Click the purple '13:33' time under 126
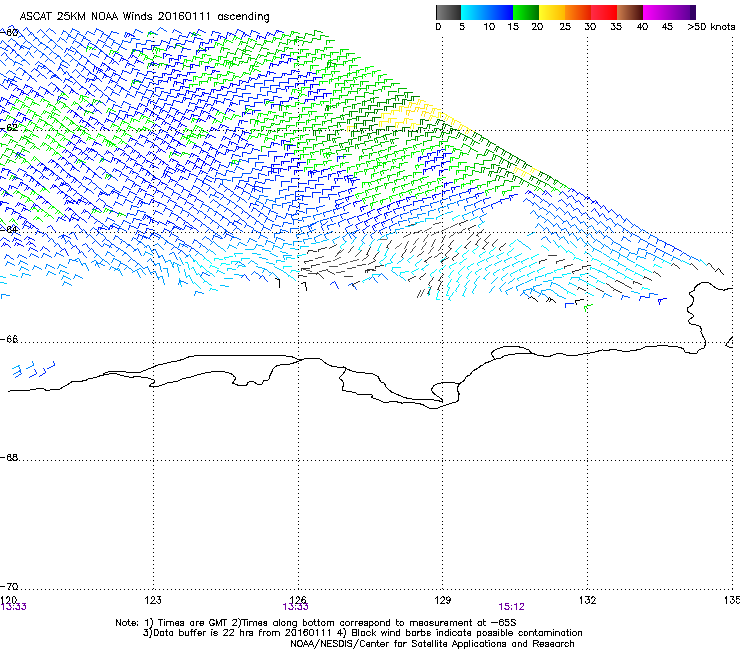The image size is (740, 650). coord(295,607)
